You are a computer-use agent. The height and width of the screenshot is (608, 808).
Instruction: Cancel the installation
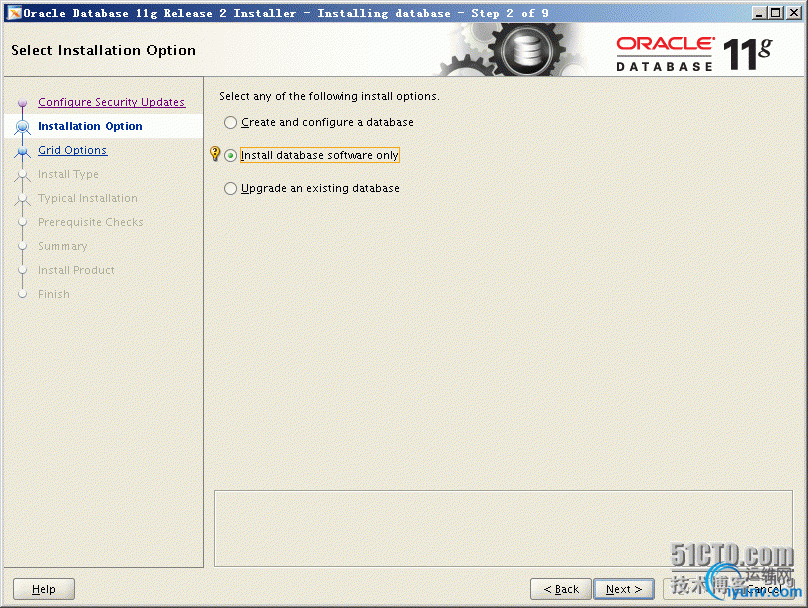(x=763, y=589)
